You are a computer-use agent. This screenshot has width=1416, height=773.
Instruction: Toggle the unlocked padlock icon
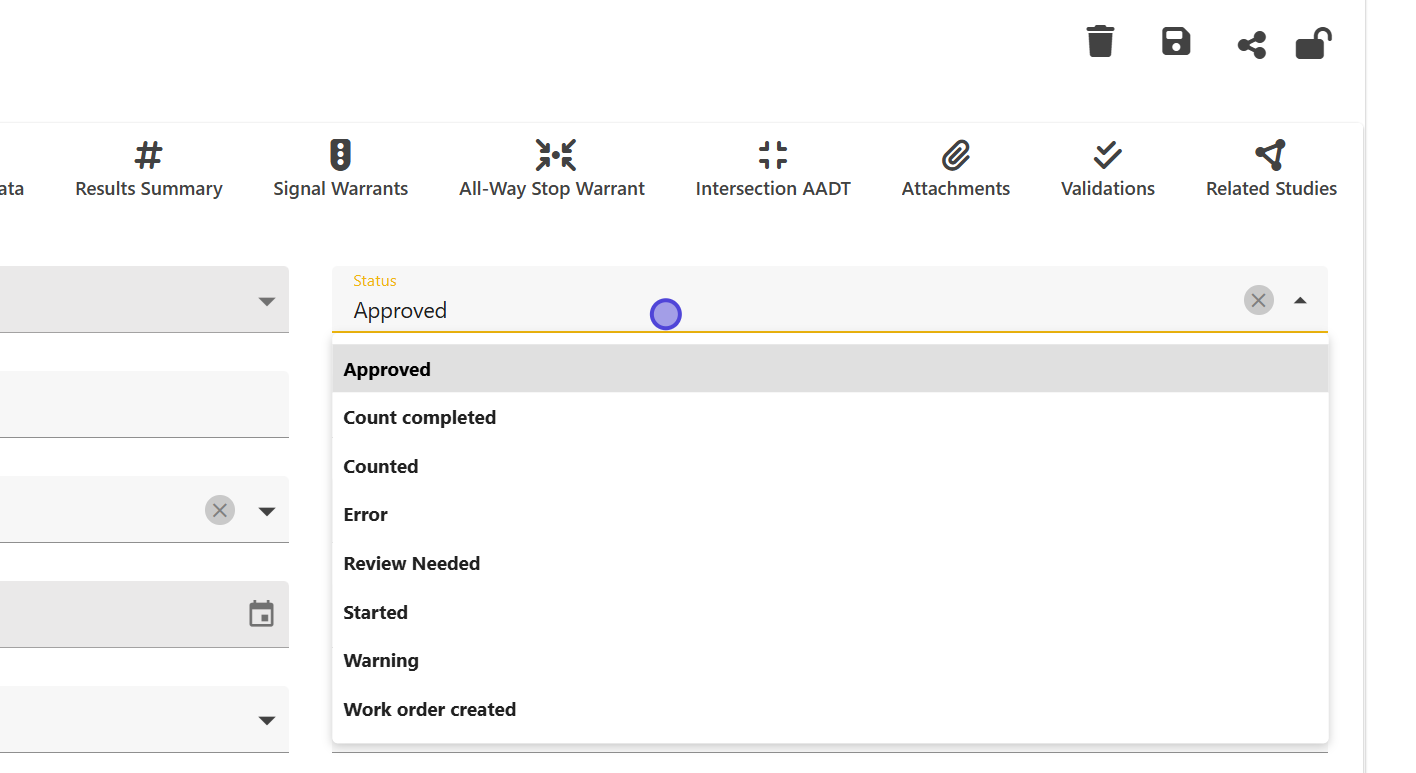point(1313,44)
